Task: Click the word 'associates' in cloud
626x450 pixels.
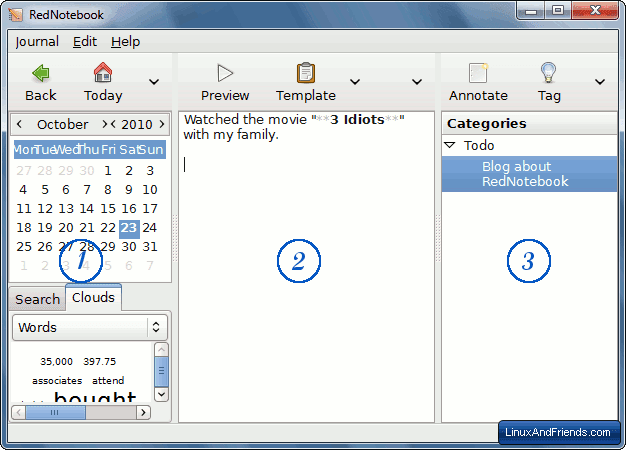Action: click(x=57, y=381)
